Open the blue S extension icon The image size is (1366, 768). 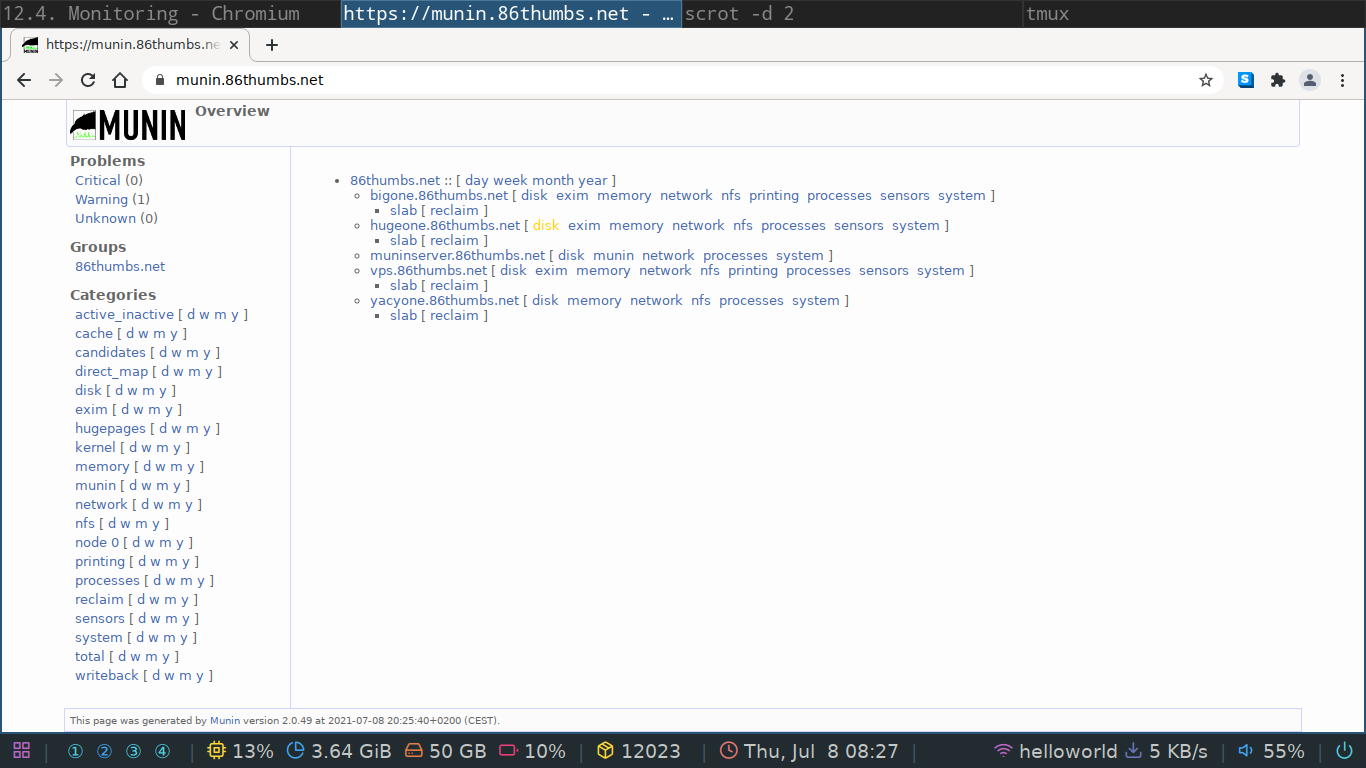coord(1246,80)
